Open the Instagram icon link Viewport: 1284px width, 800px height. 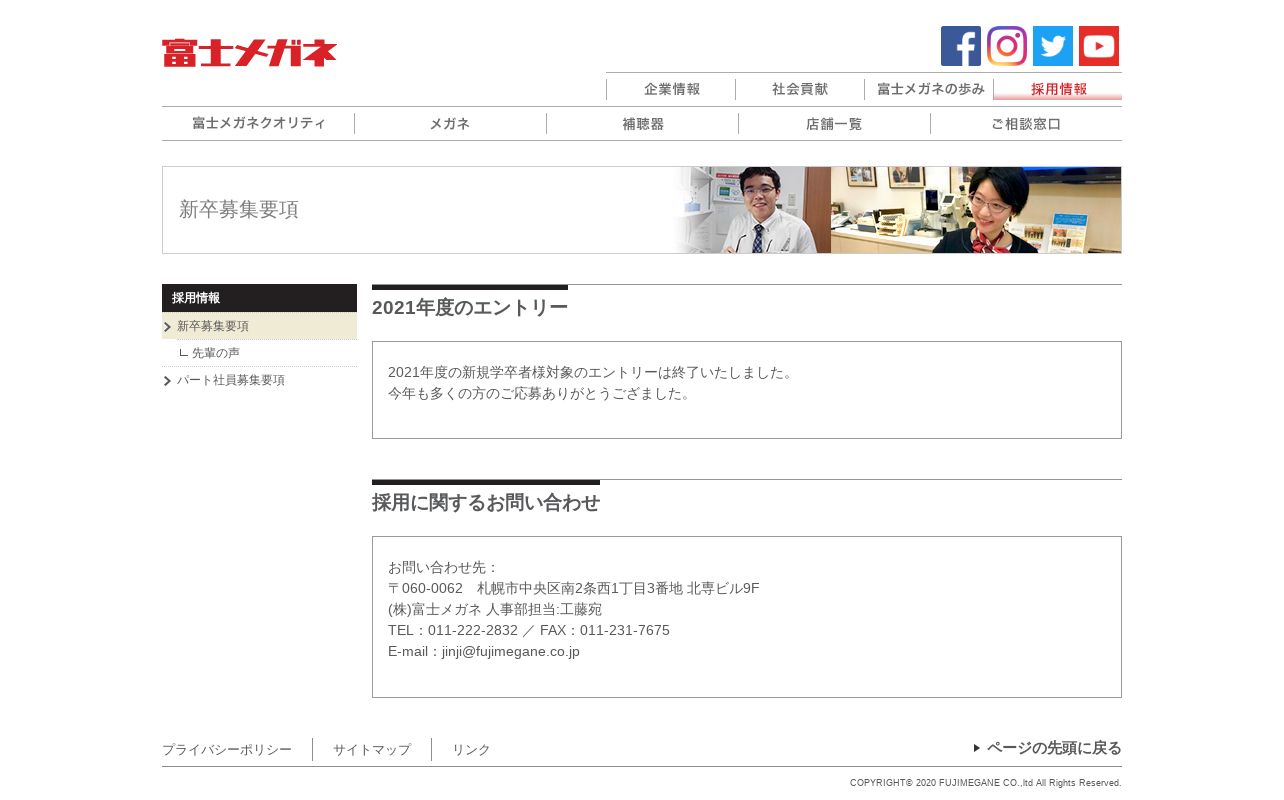[x=1007, y=46]
